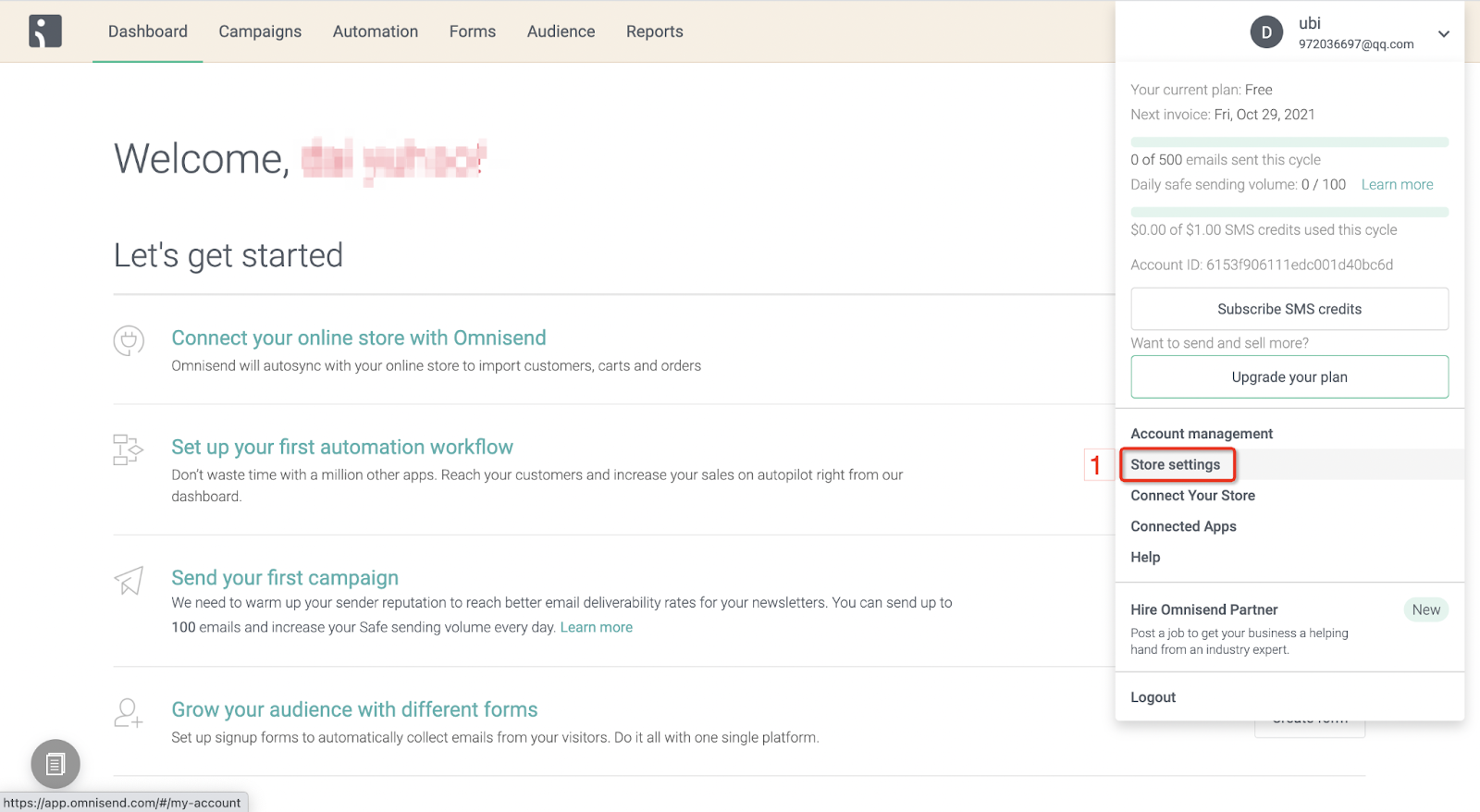
Task: Open Grow your audience with different forms
Action: pos(354,709)
